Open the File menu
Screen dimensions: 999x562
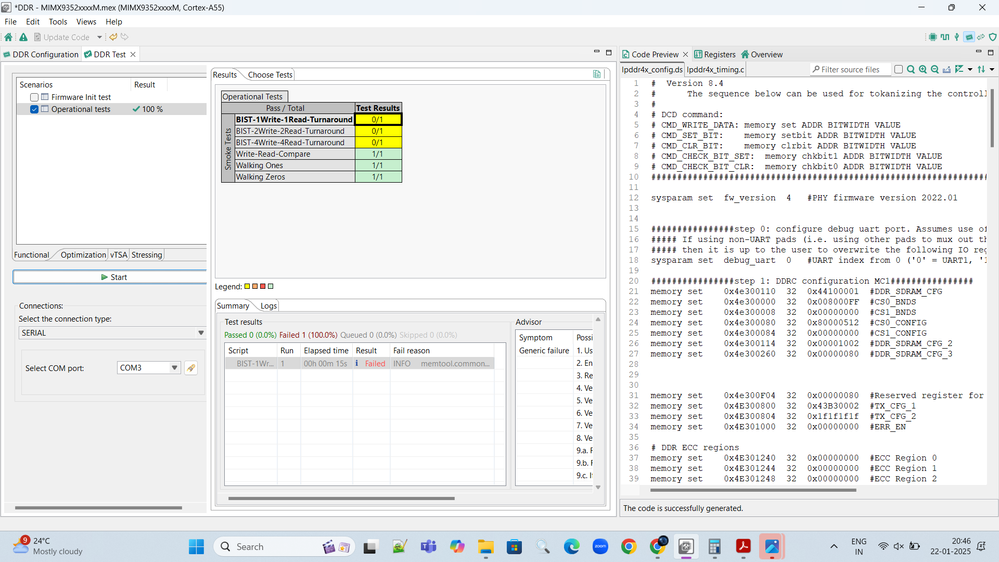tap(11, 22)
